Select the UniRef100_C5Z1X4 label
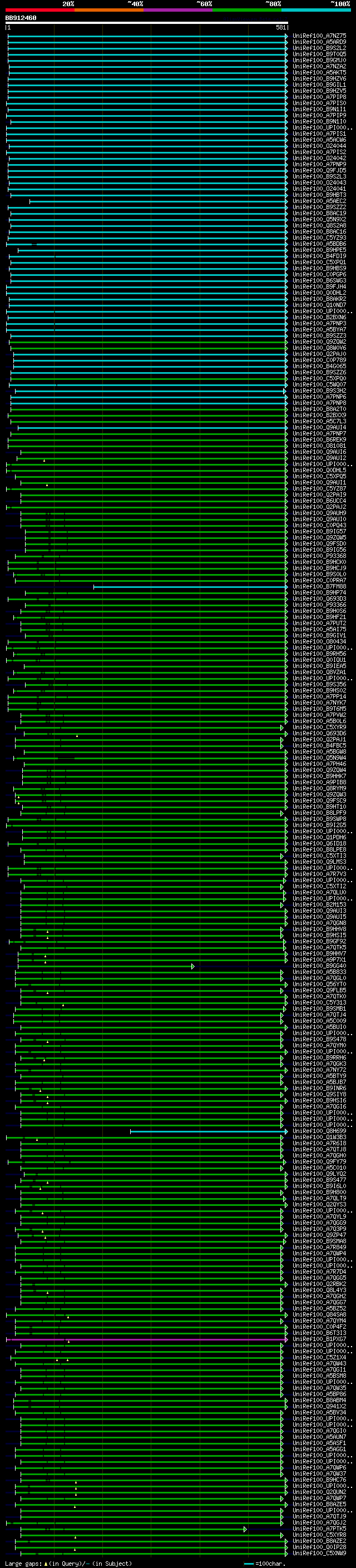This screenshot has height=1568, width=356. 319,1357
